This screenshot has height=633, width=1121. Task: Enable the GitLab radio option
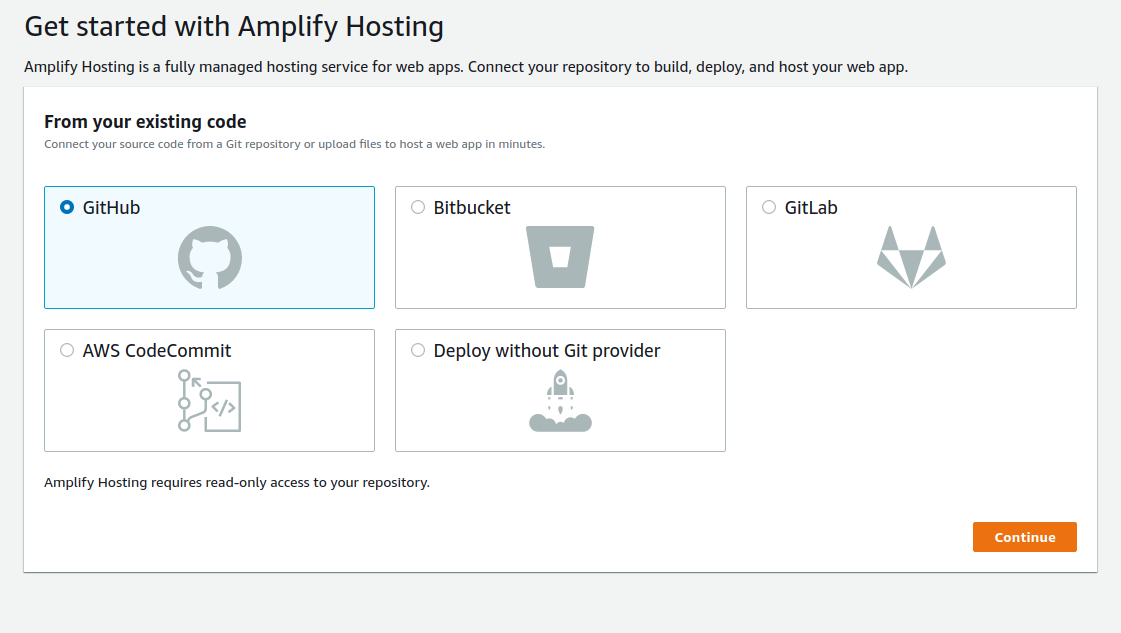point(769,208)
